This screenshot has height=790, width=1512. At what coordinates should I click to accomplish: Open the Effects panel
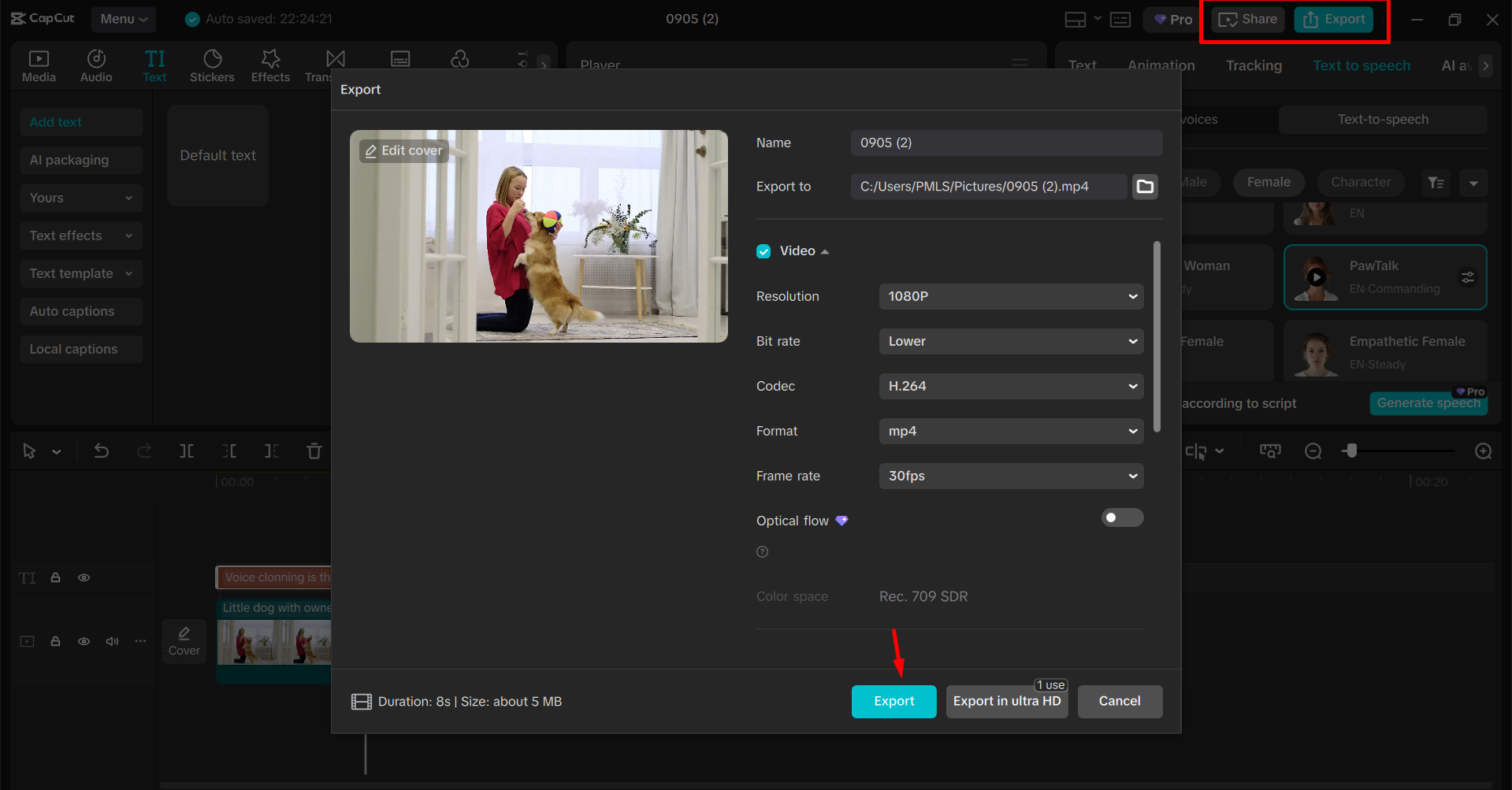tap(269, 65)
